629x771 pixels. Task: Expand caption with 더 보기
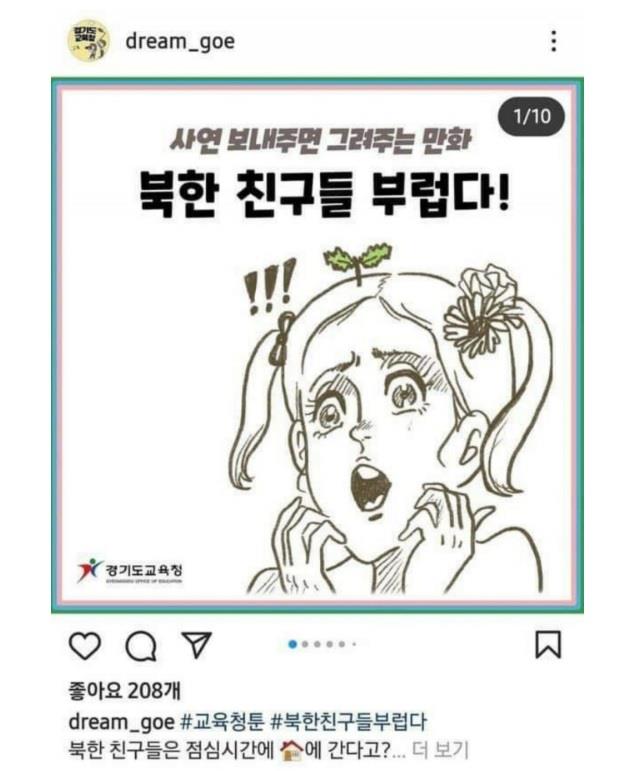pyautogui.click(x=440, y=750)
